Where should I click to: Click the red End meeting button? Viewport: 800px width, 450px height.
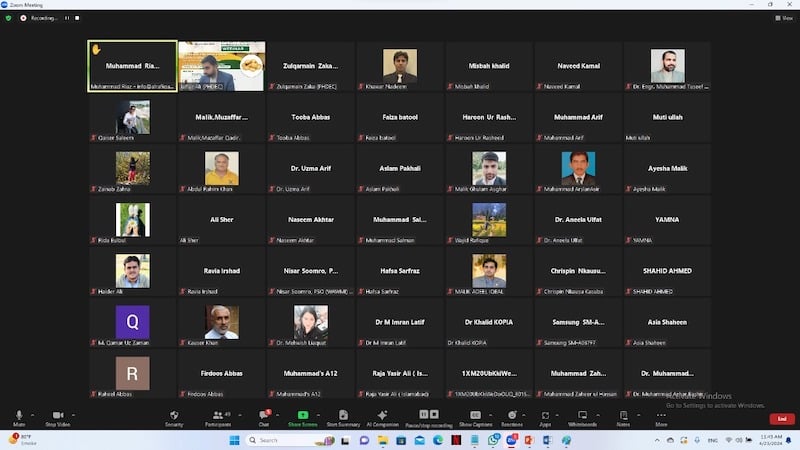[x=781, y=418]
